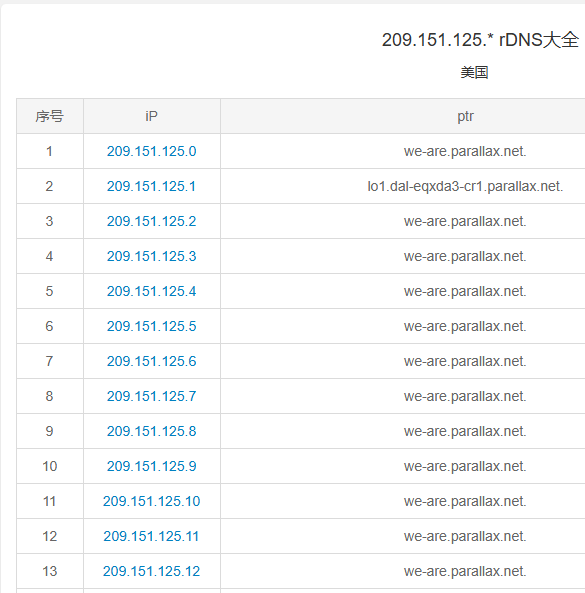Select ptr lo1.dal-eqxda3-cr1.parallax.net.
This screenshot has width=585, height=593.
click(466, 186)
